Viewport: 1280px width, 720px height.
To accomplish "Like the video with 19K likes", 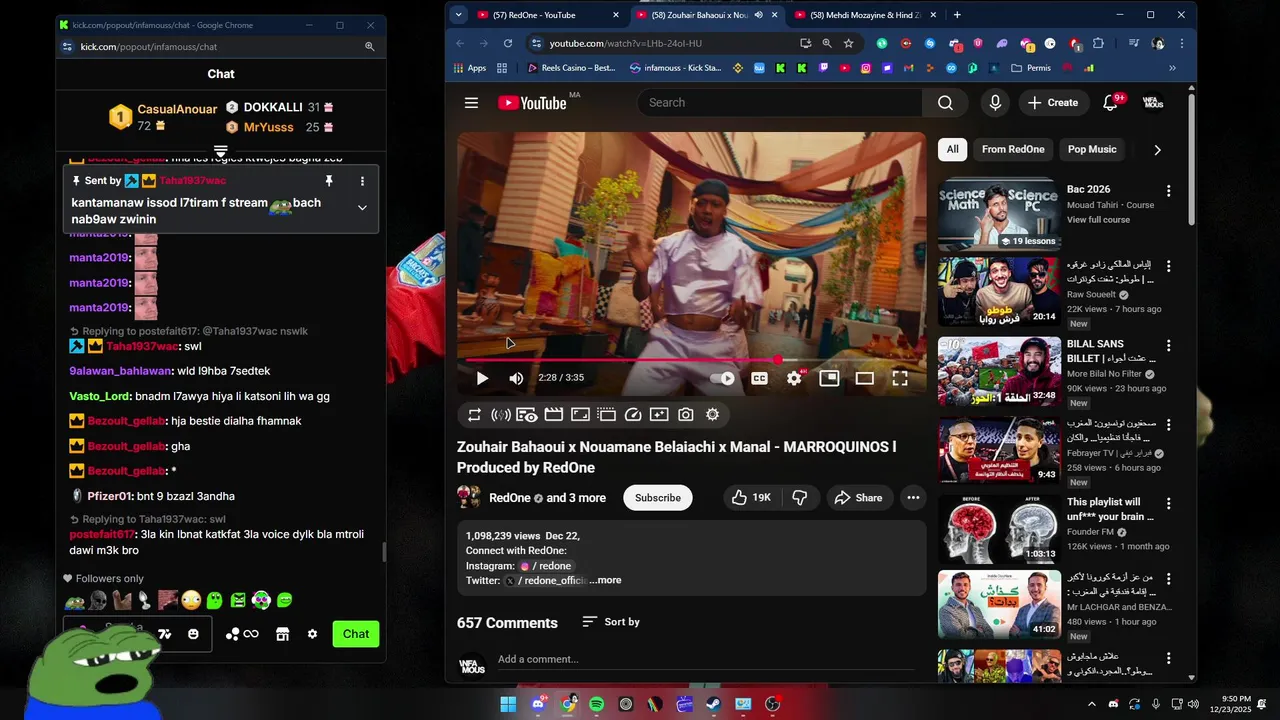I will [x=751, y=498].
